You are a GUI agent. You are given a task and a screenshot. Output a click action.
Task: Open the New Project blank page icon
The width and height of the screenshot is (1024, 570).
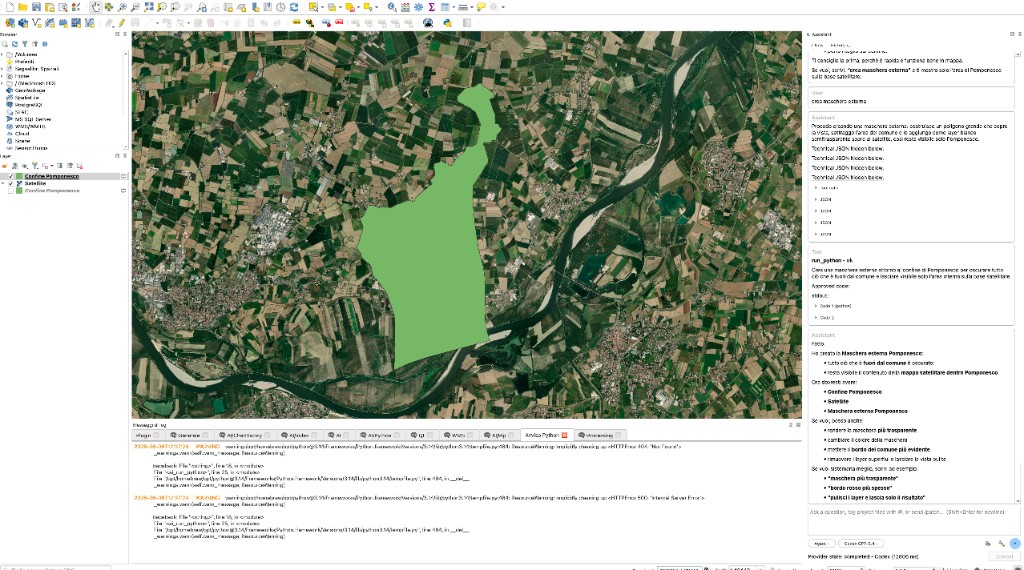(x=9, y=7)
